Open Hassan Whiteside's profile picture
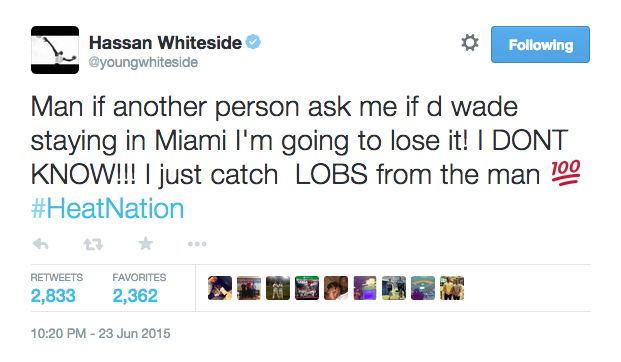 pyautogui.click(x=55, y=50)
